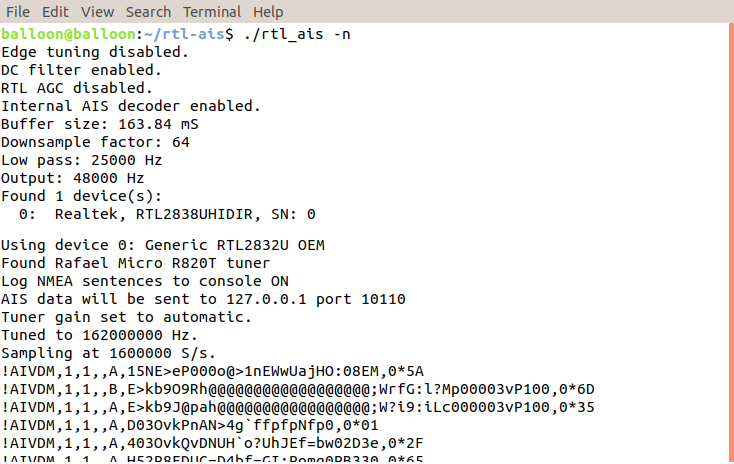Click the 'Buffer size: 163.84 mS' line
Screen dimensions: 734x464
click(x=100, y=124)
